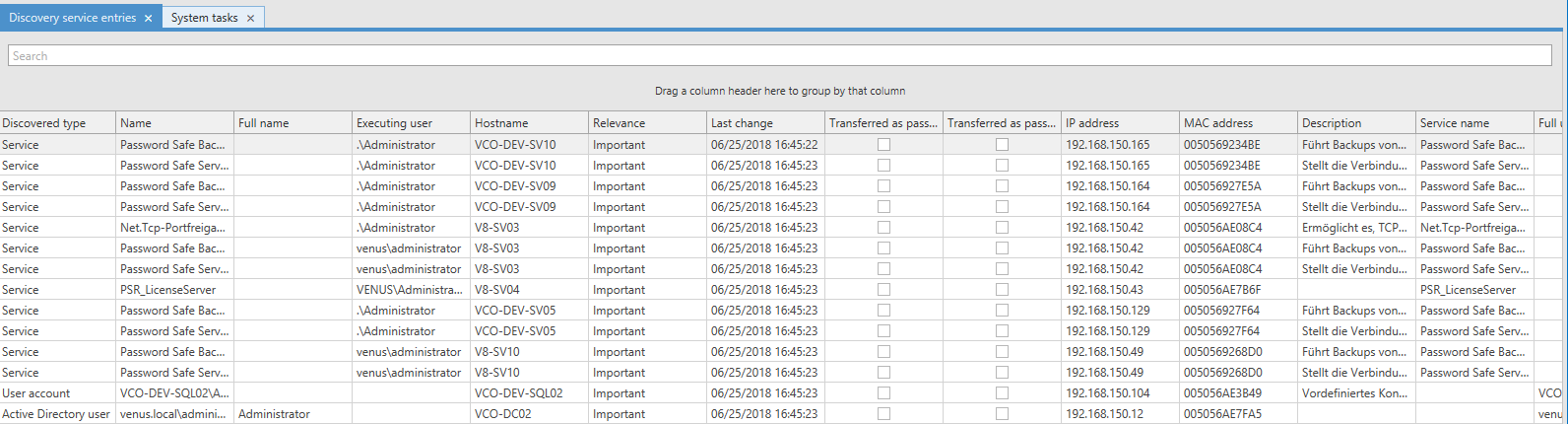1568x424 pixels.
Task: Click the 'venus.local\admini...' name cell
Action: click(x=174, y=414)
